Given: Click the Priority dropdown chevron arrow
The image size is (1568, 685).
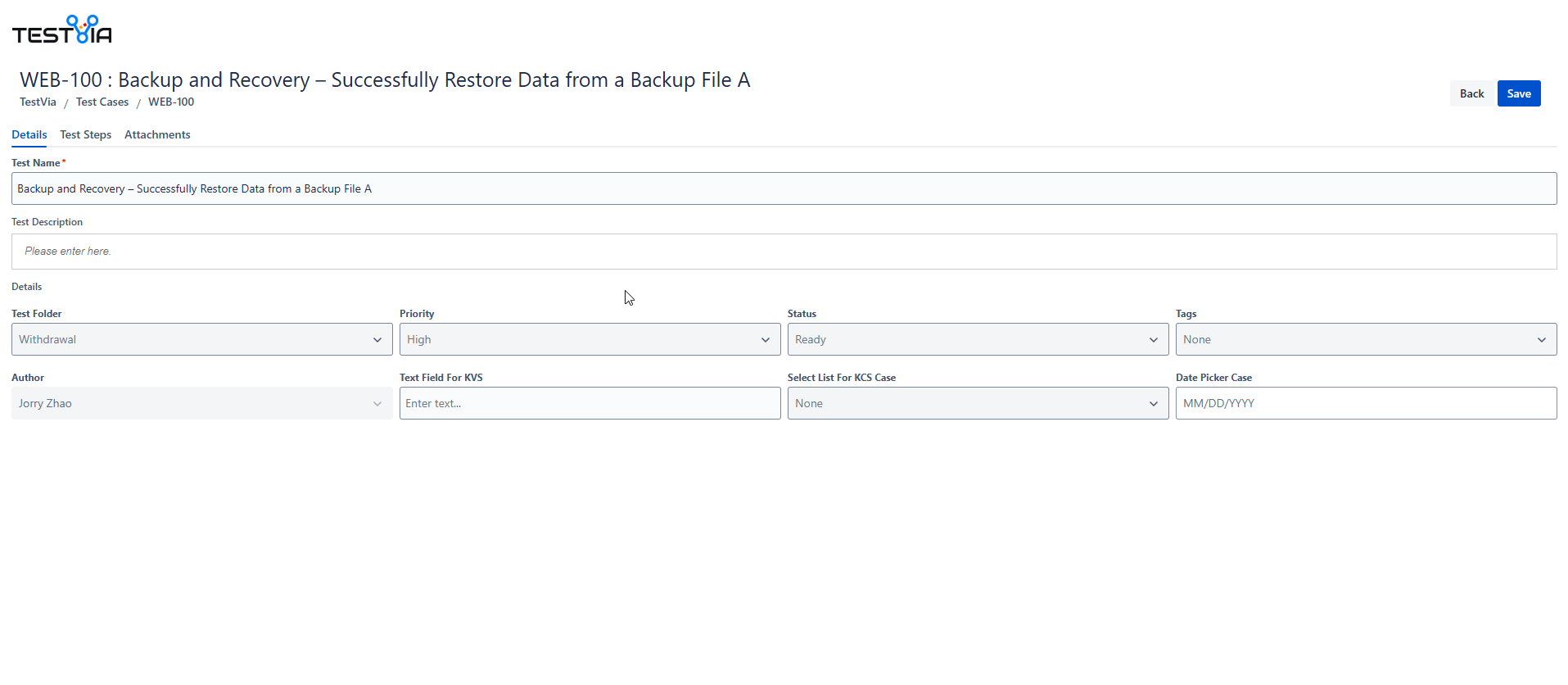Looking at the screenshot, I should (766, 340).
